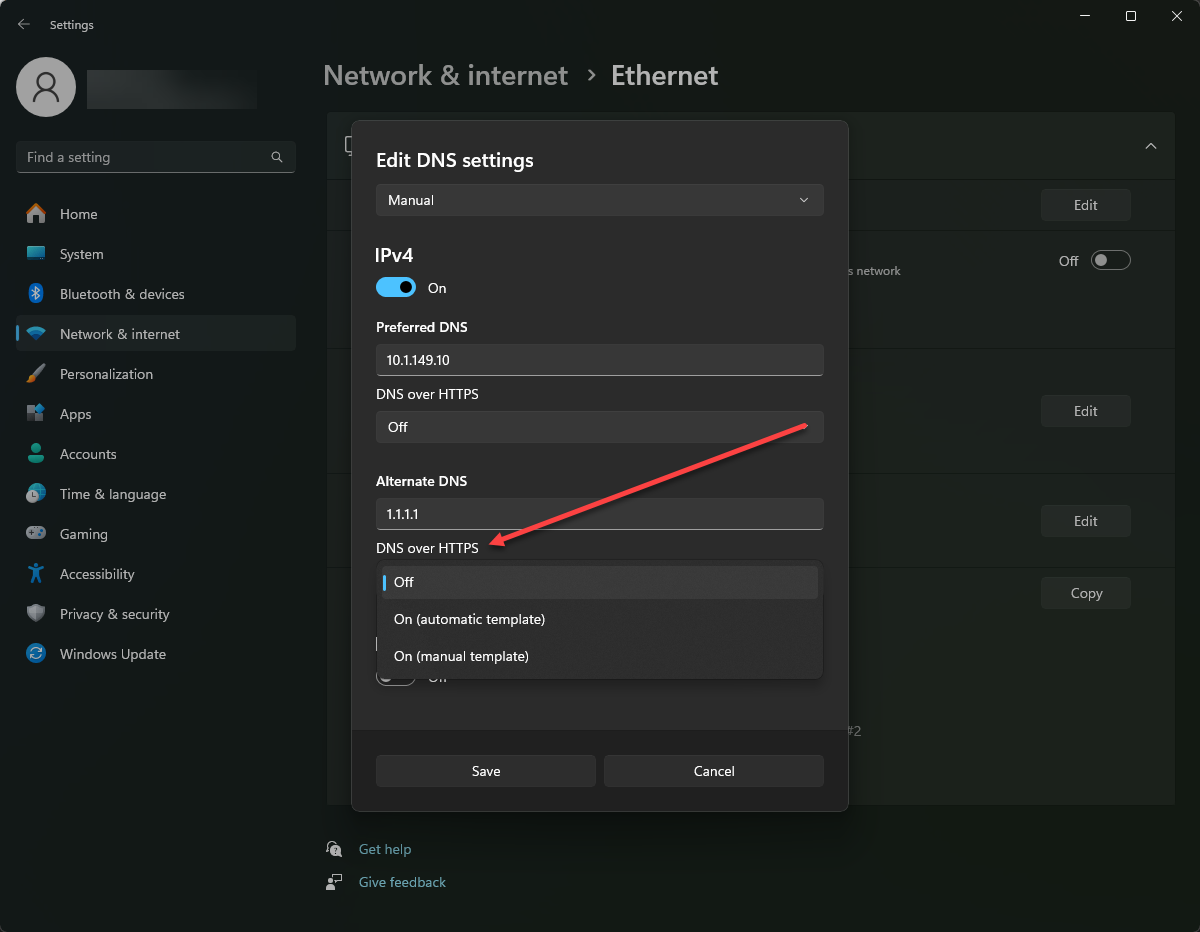Select the Privacy & security shield icon
Viewport: 1200px width, 932px height.
36,614
